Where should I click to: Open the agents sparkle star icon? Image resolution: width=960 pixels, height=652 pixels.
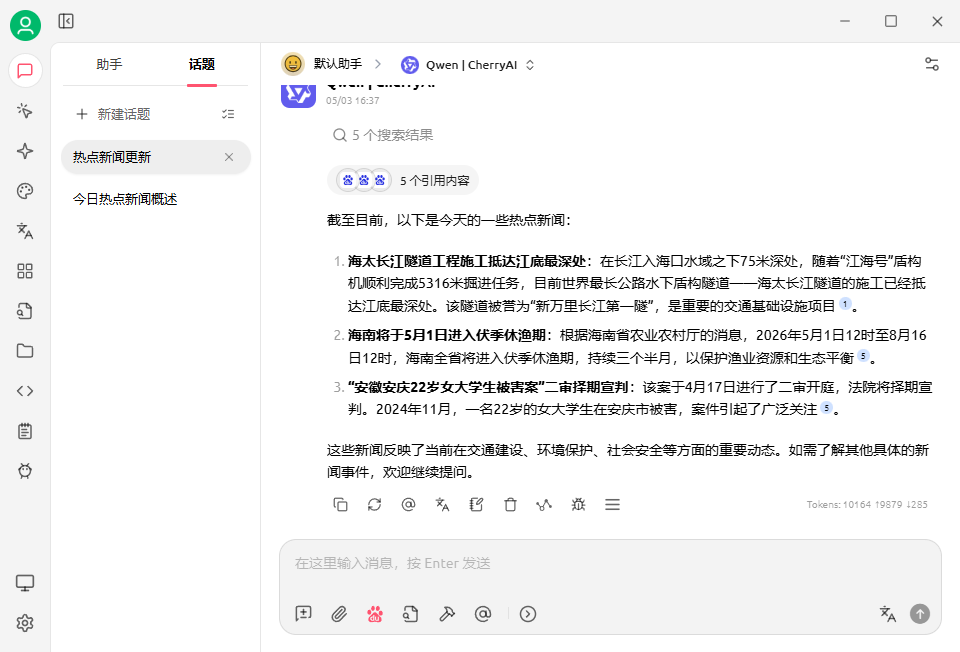(25, 151)
